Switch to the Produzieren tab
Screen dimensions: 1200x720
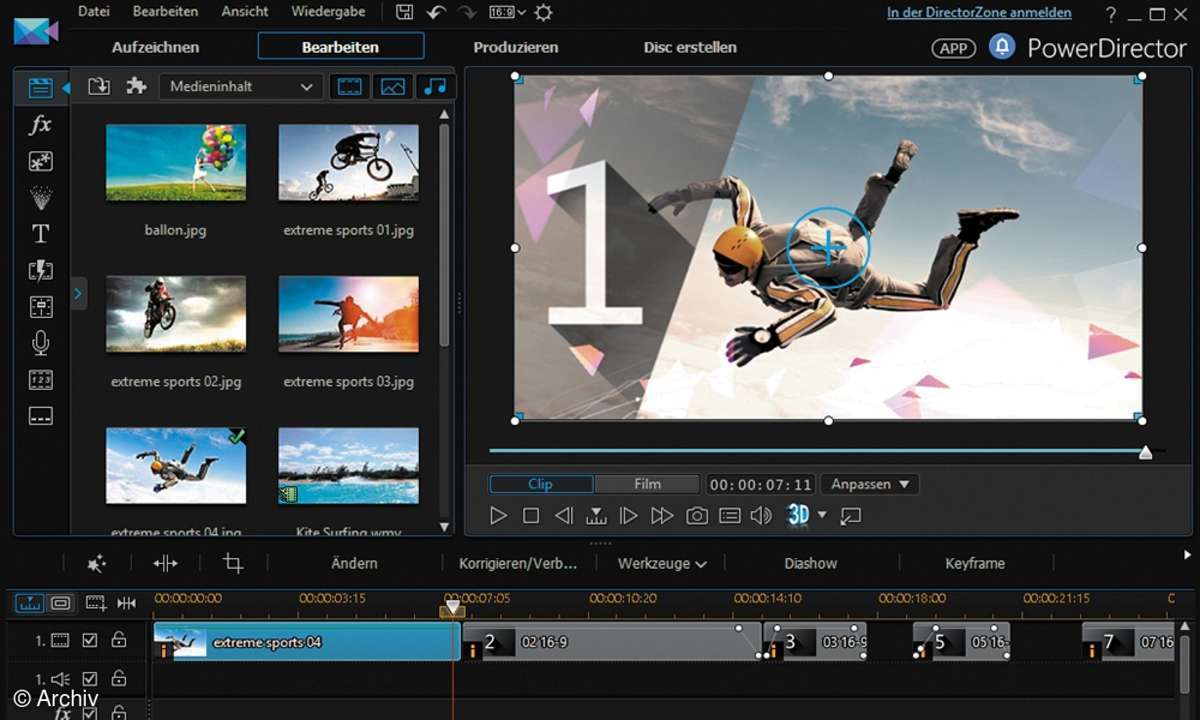click(x=516, y=47)
